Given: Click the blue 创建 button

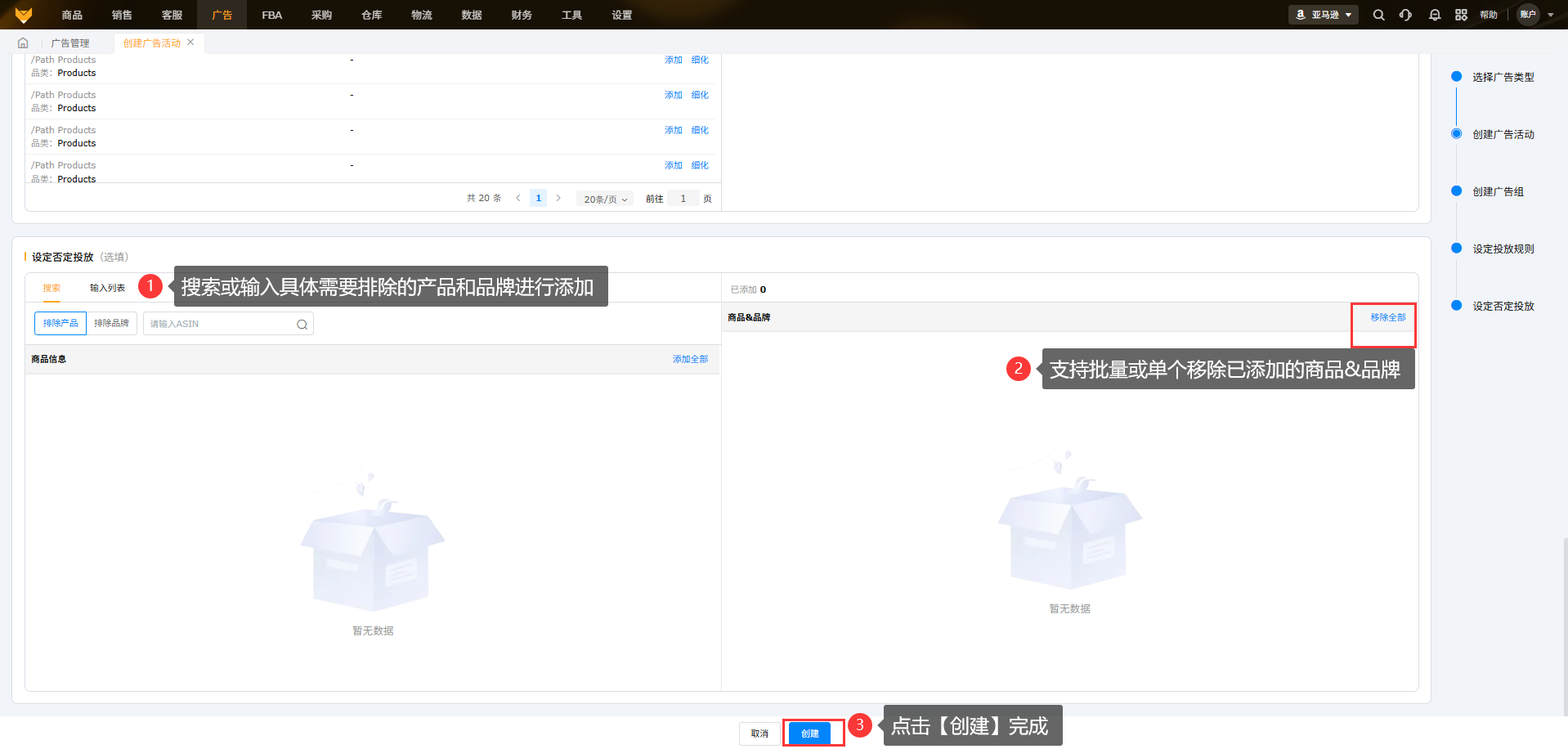Looking at the screenshot, I should click(x=809, y=733).
